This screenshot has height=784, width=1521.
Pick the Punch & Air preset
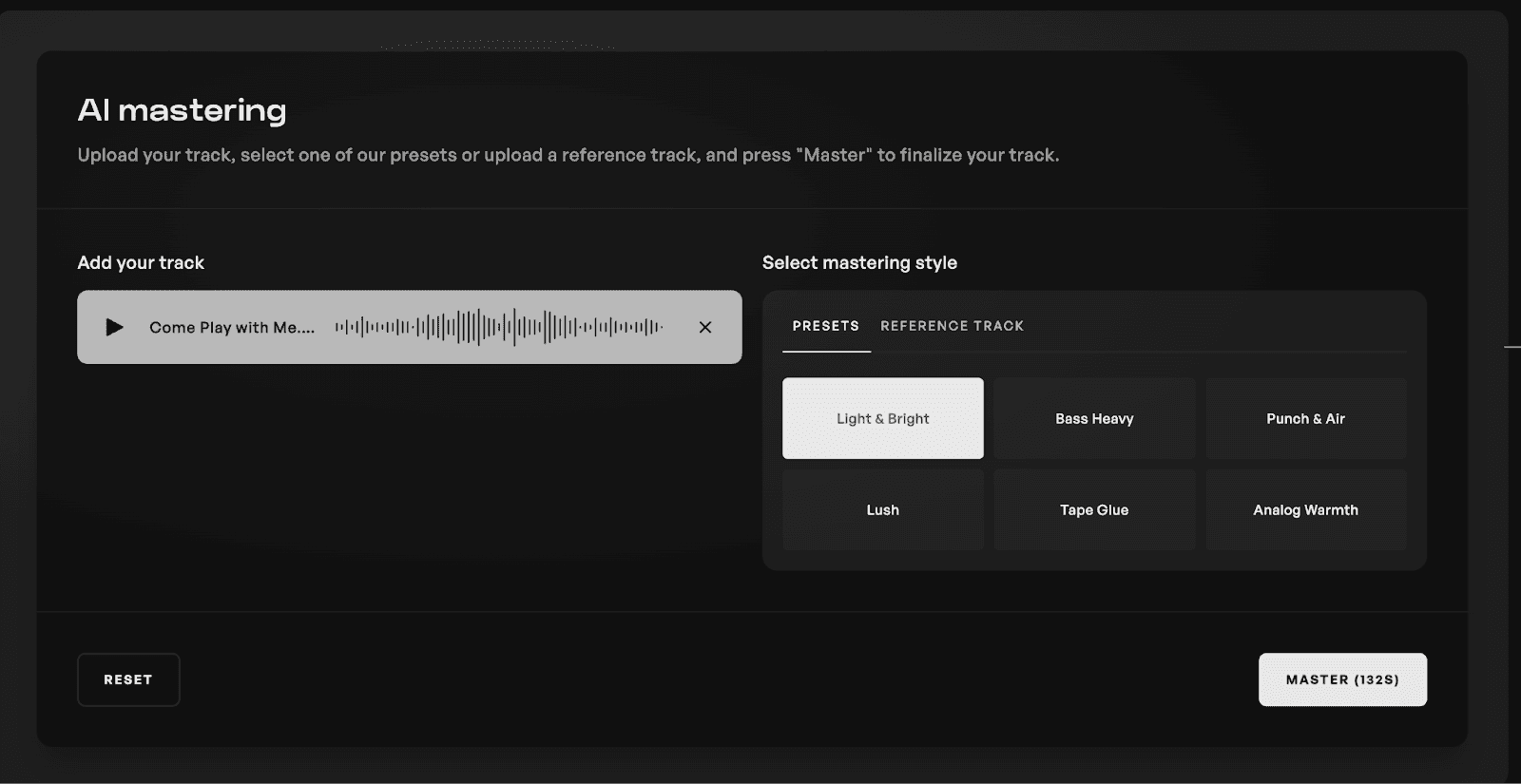point(1306,418)
